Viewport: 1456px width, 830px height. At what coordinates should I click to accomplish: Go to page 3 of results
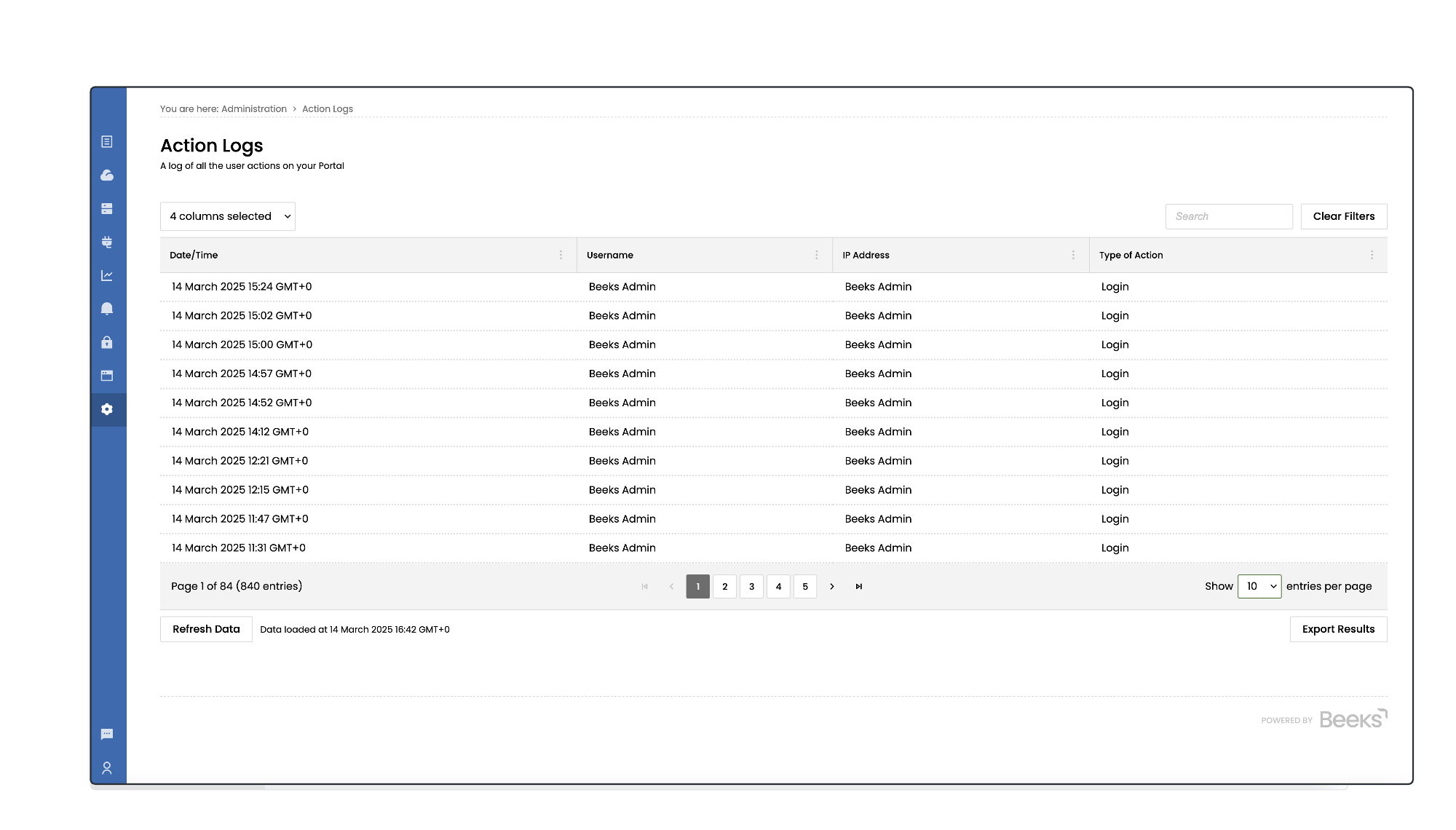coord(751,586)
